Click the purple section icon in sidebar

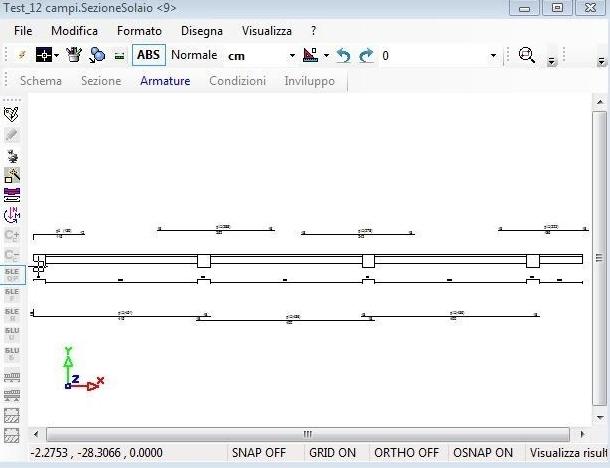click(12, 194)
